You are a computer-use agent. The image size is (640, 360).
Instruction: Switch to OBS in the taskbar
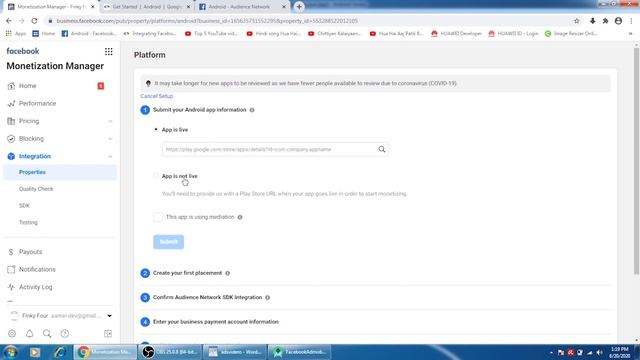(169, 352)
